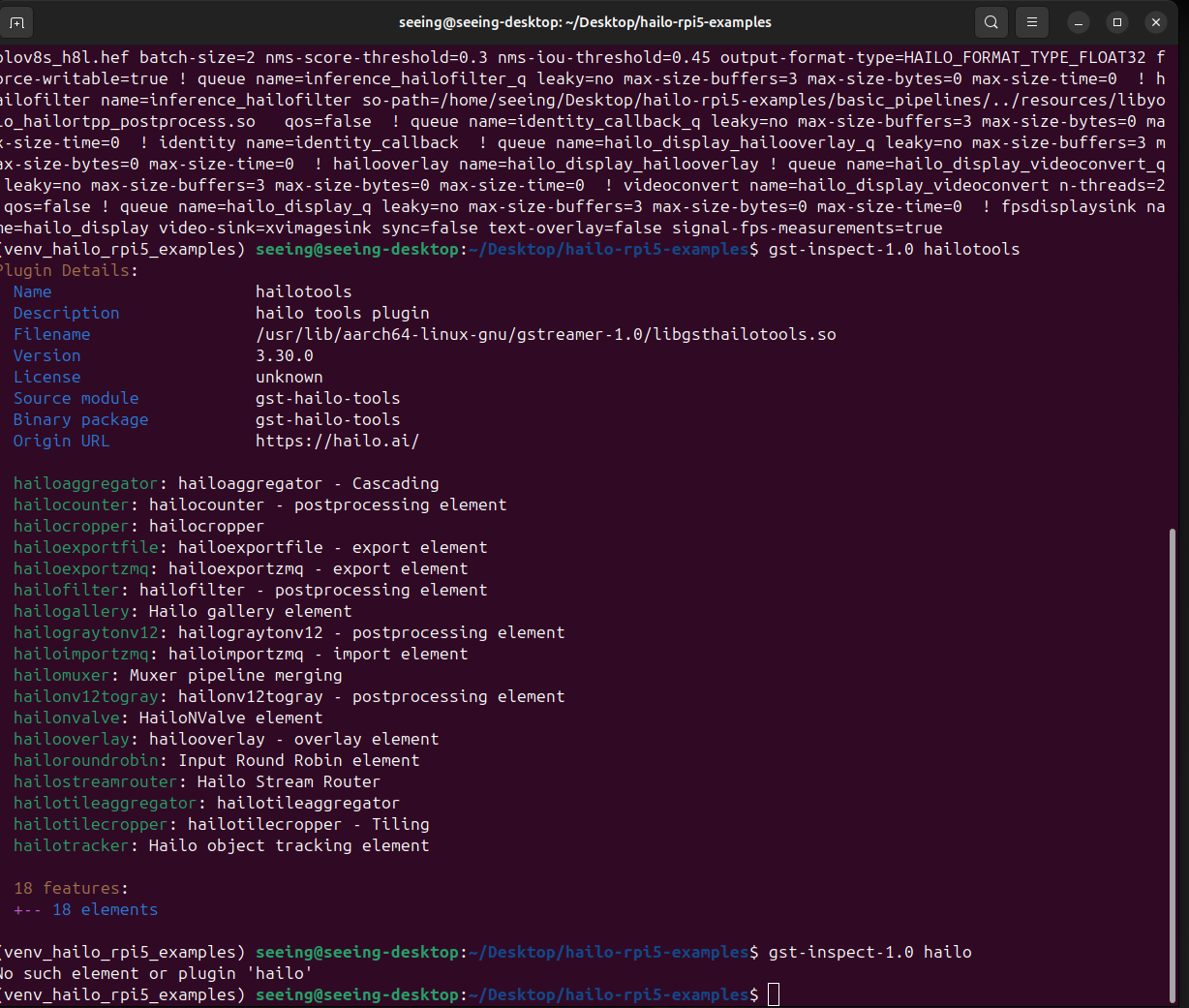The height and width of the screenshot is (1008, 1189).
Task: Click the 'gst-inspect-1.0 hailotools' command text
Action: point(894,249)
